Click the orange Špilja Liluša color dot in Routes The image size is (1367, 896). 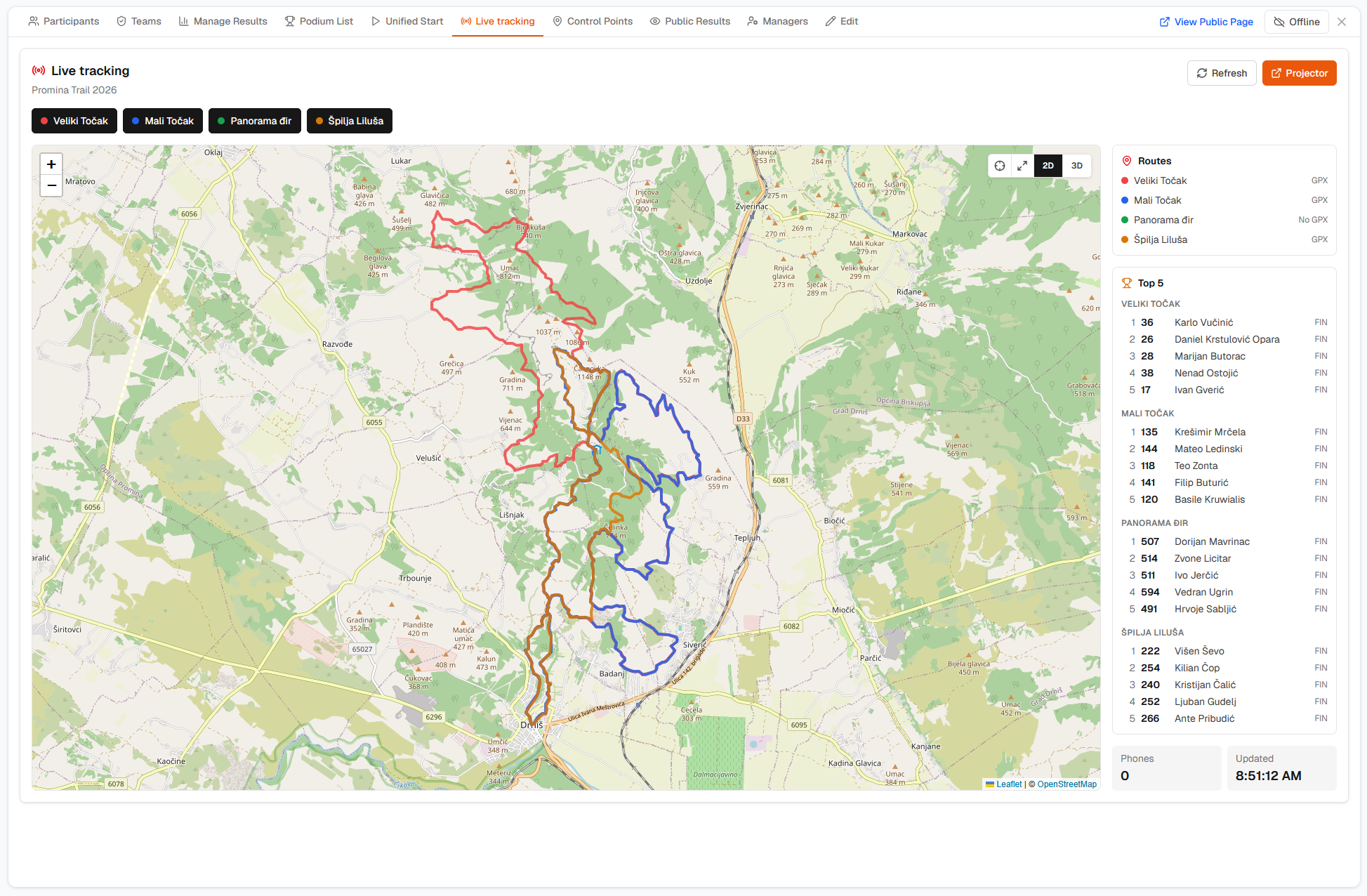(x=1125, y=239)
